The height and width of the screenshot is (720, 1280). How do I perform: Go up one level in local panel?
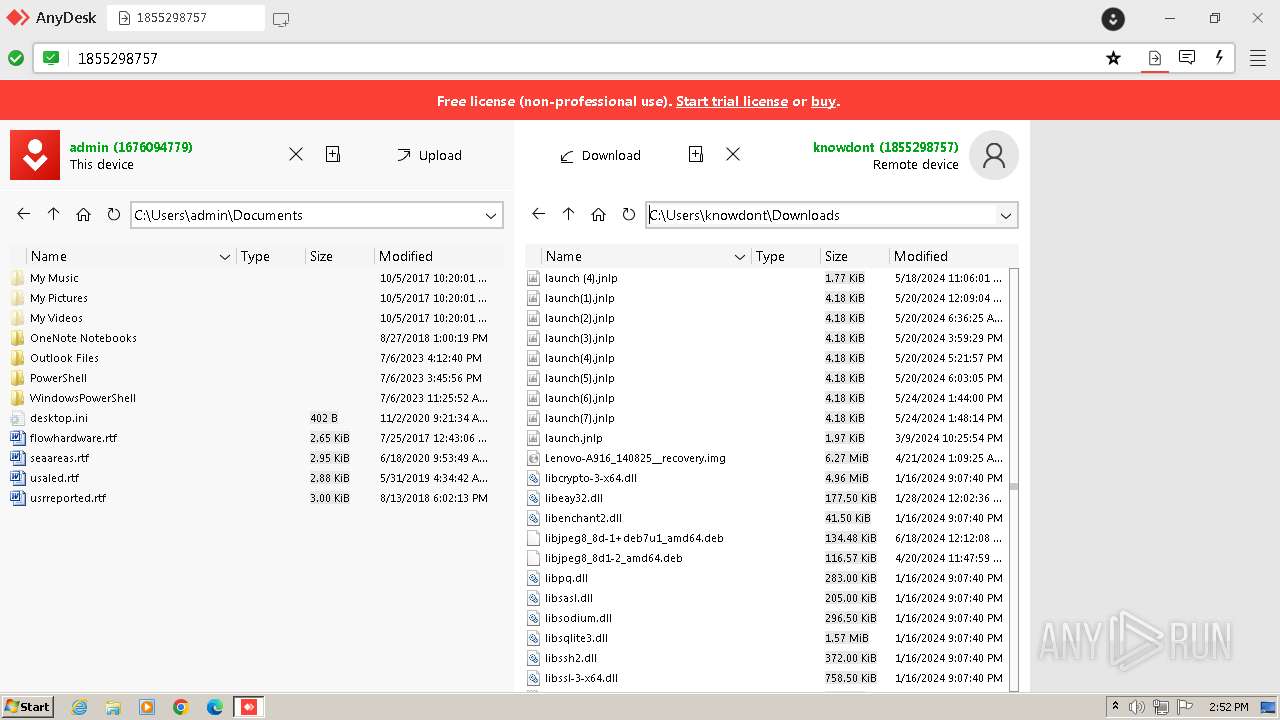[54, 214]
